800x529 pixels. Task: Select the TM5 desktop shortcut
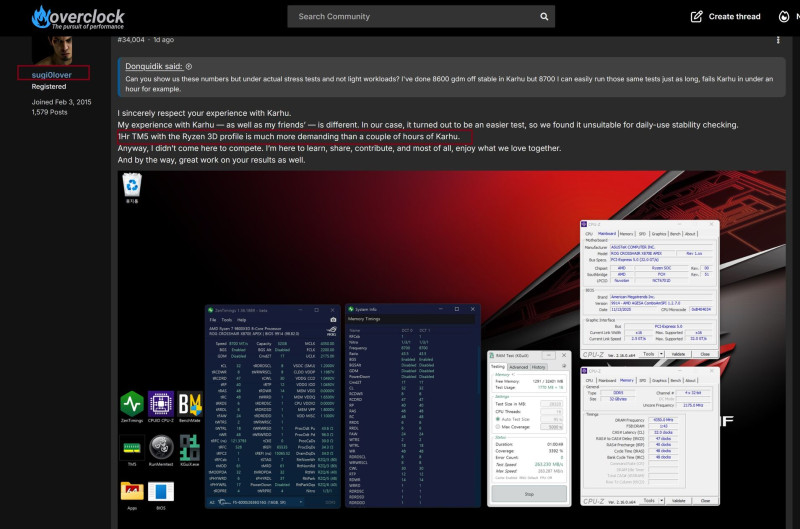pyautogui.click(x=132, y=450)
